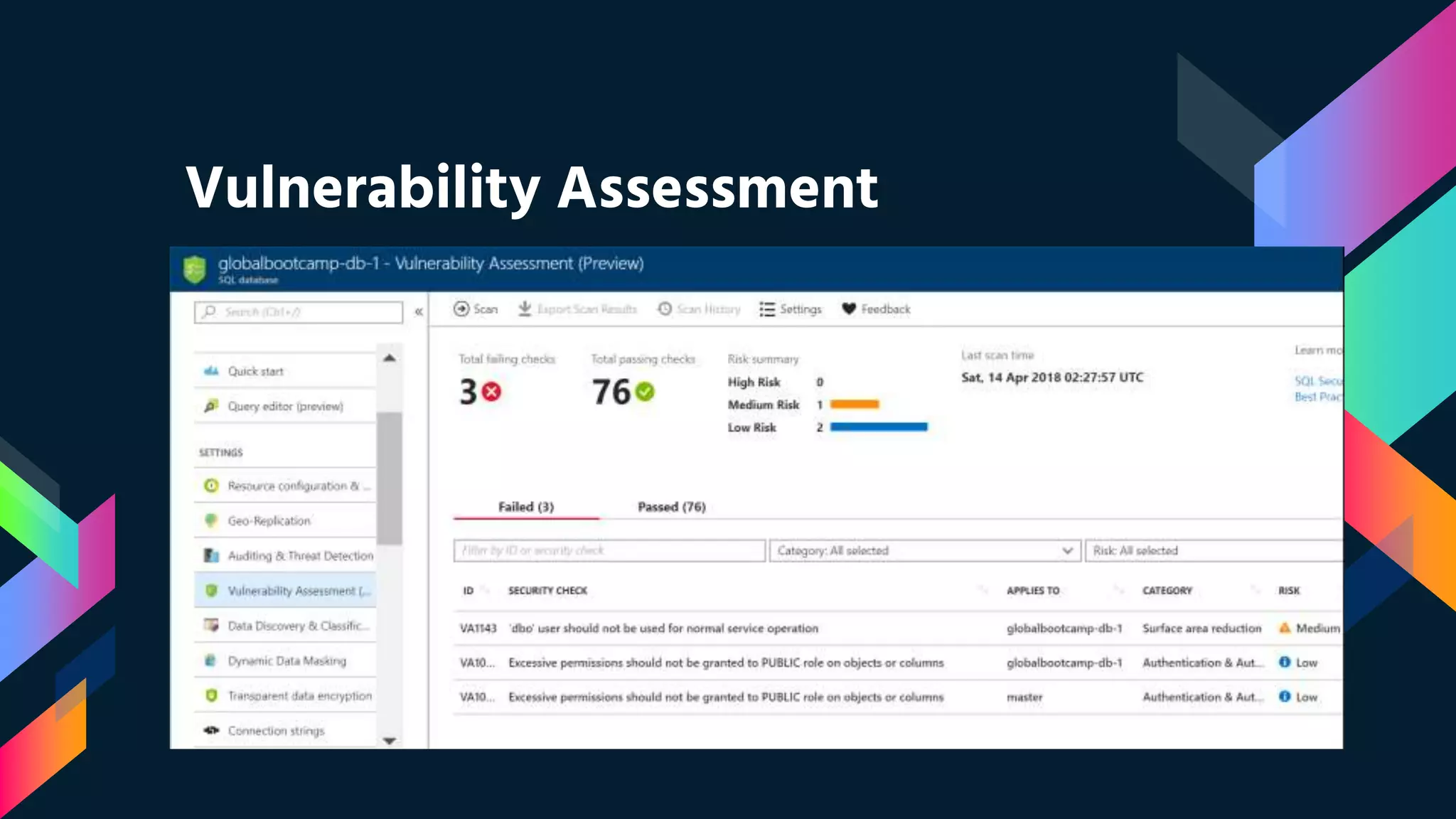The height and width of the screenshot is (819, 1456).
Task: Open the Best Practices link
Action: tap(1319, 397)
